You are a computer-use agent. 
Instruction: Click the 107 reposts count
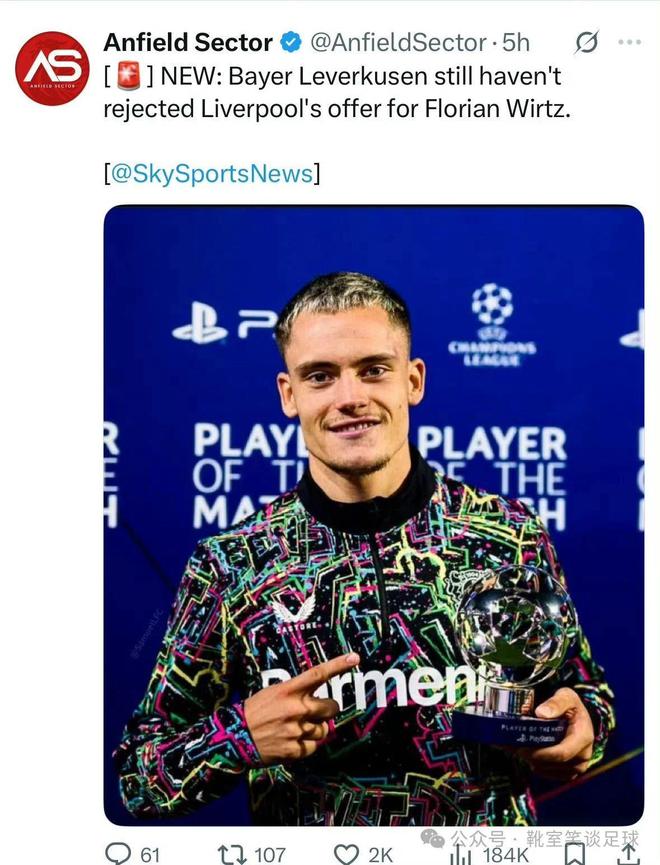coord(268,854)
